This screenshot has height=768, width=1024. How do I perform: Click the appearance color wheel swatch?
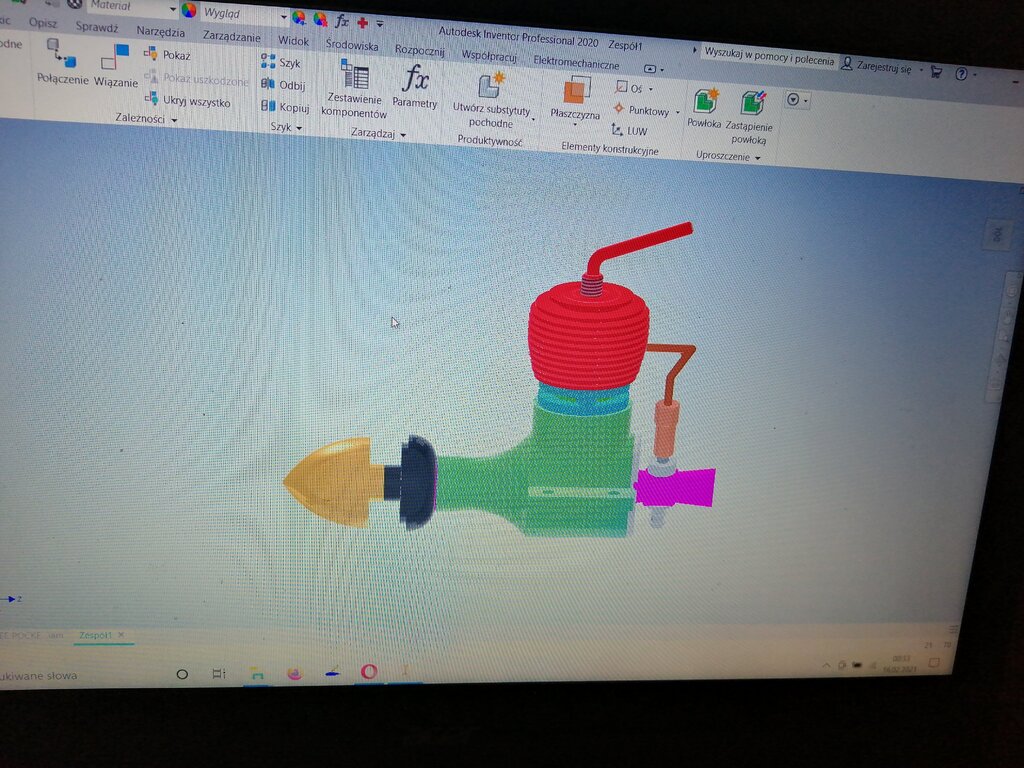coord(189,10)
